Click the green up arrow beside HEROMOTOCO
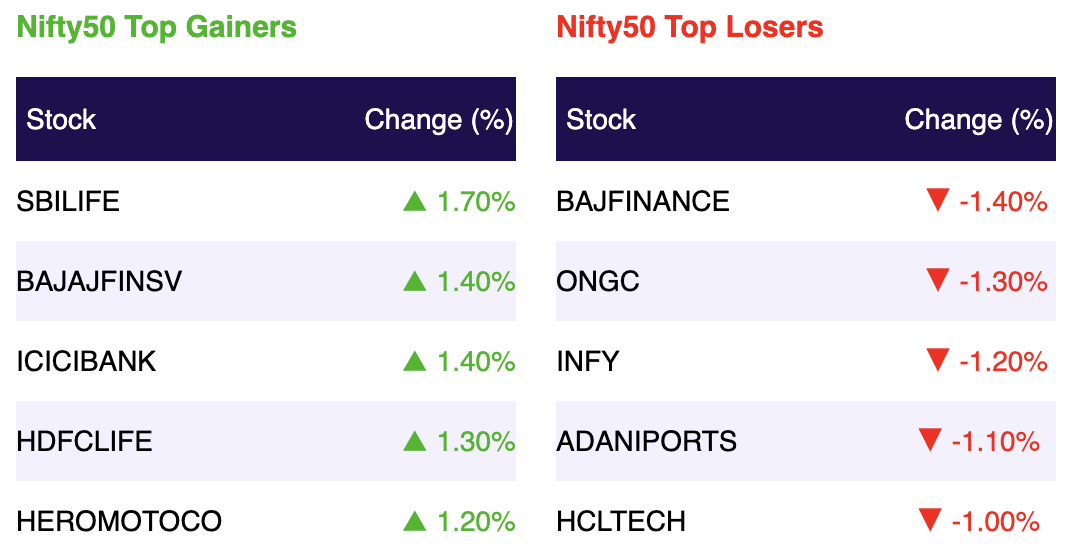Image resolution: width=1072 pixels, height=560 pixels. [414, 521]
